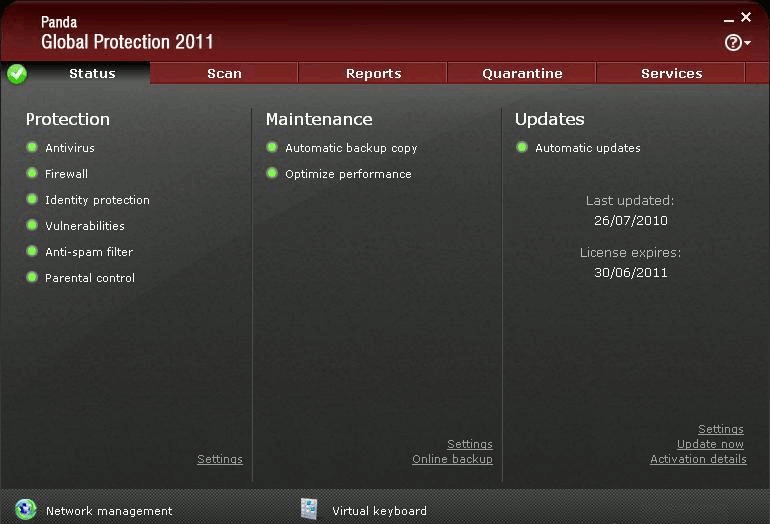Click the Optimize performance status dot
770x524 pixels.
pyautogui.click(x=272, y=173)
